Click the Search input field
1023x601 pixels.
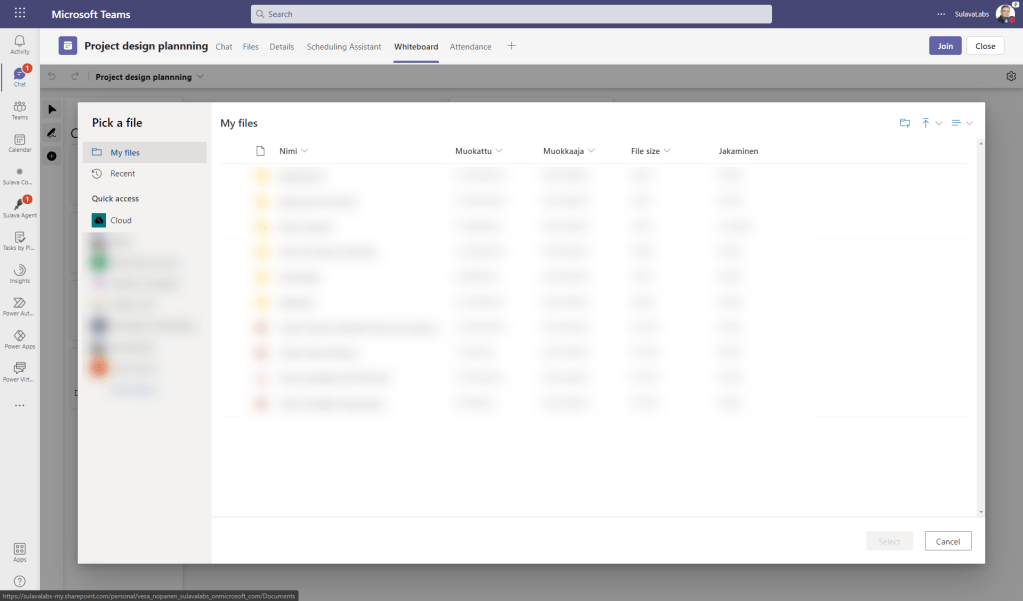tap(511, 14)
